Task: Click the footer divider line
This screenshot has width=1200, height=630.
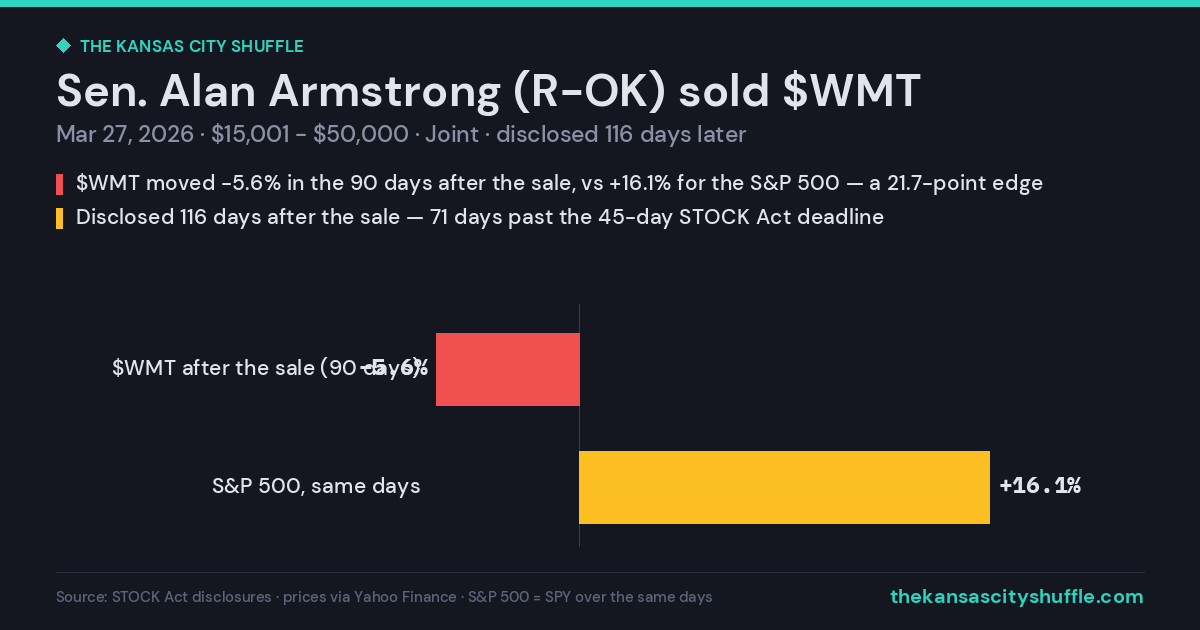Action: (600, 572)
